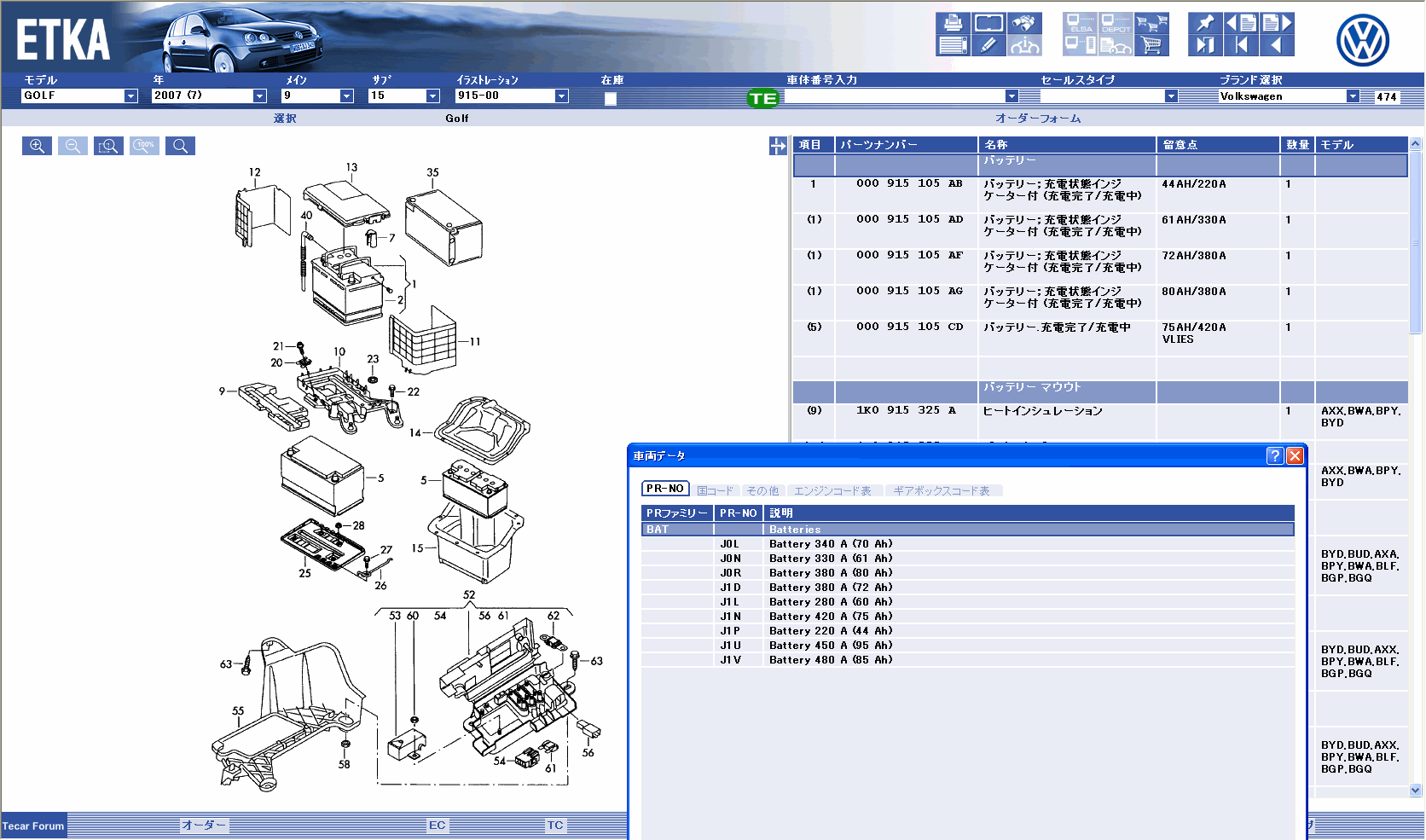Open the 年 2007 dropdown
The height and width of the screenshot is (840, 1426).
click(260, 96)
